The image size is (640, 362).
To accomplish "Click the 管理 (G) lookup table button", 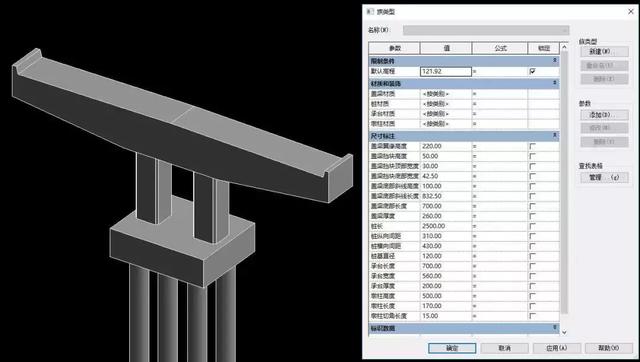I will [604, 178].
